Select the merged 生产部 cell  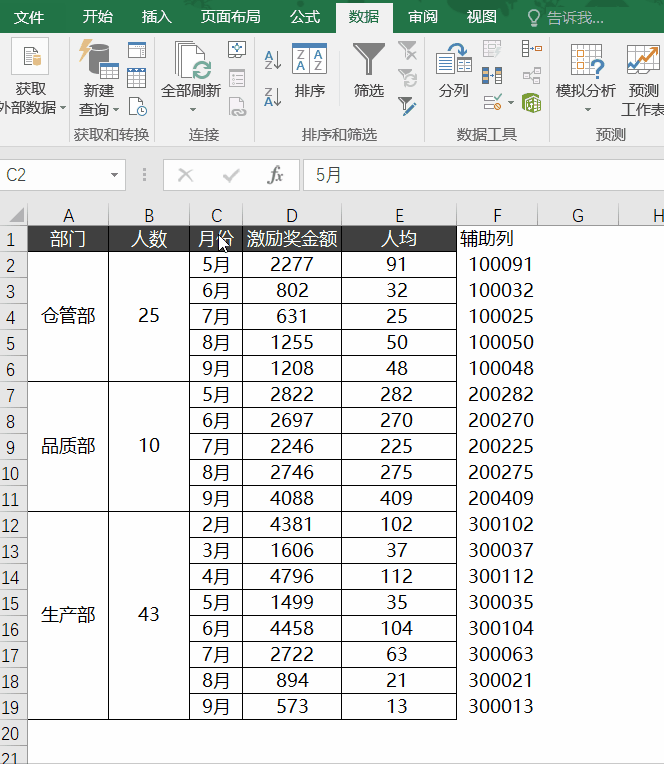[68, 615]
